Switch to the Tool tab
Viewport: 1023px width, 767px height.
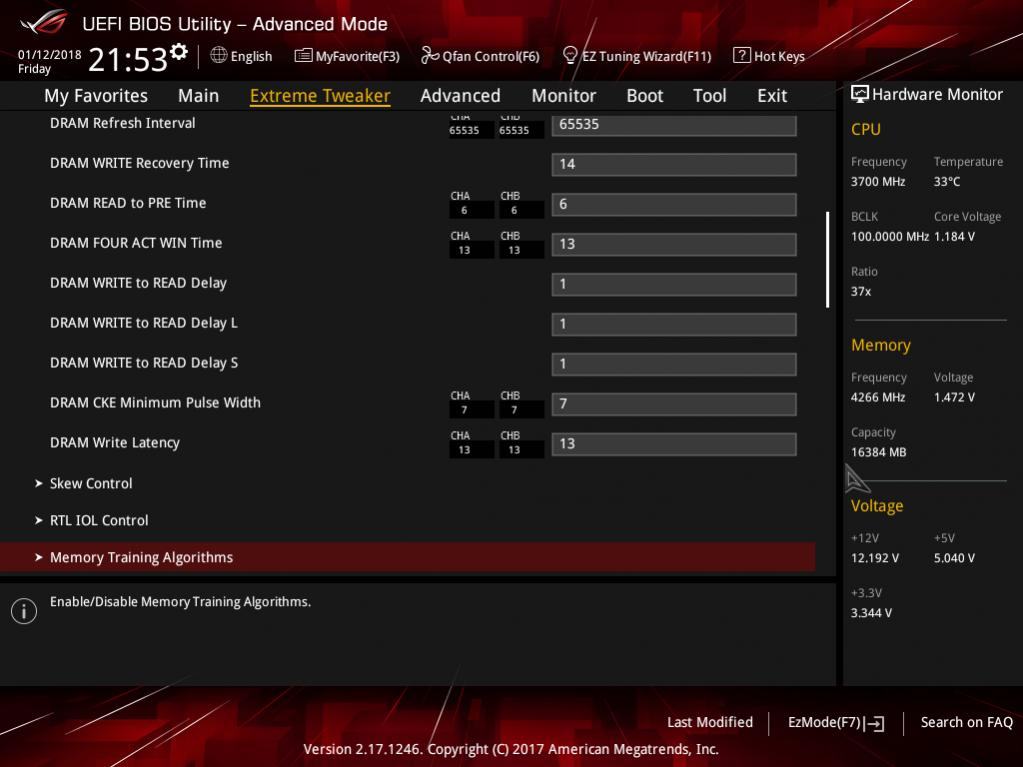click(709, 96)
